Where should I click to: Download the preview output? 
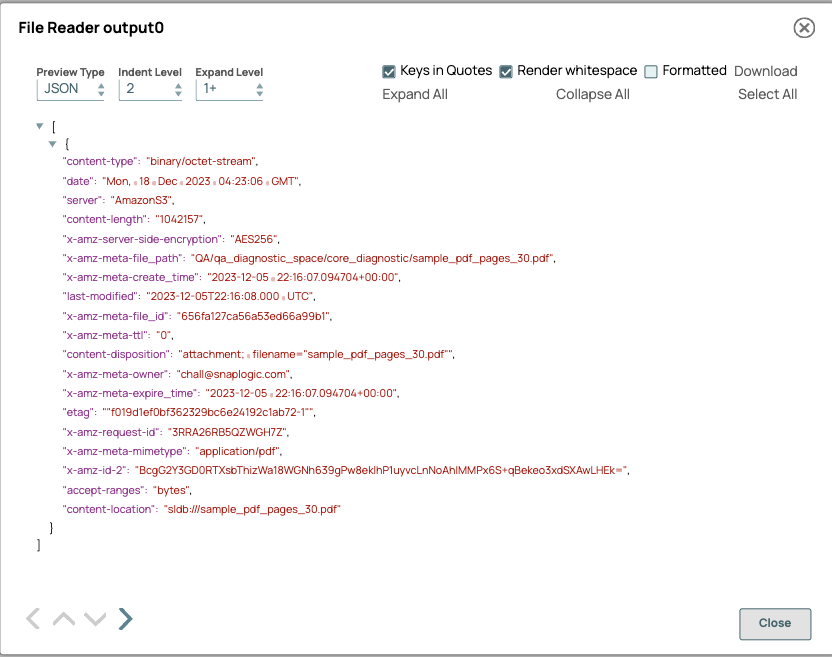765,71
